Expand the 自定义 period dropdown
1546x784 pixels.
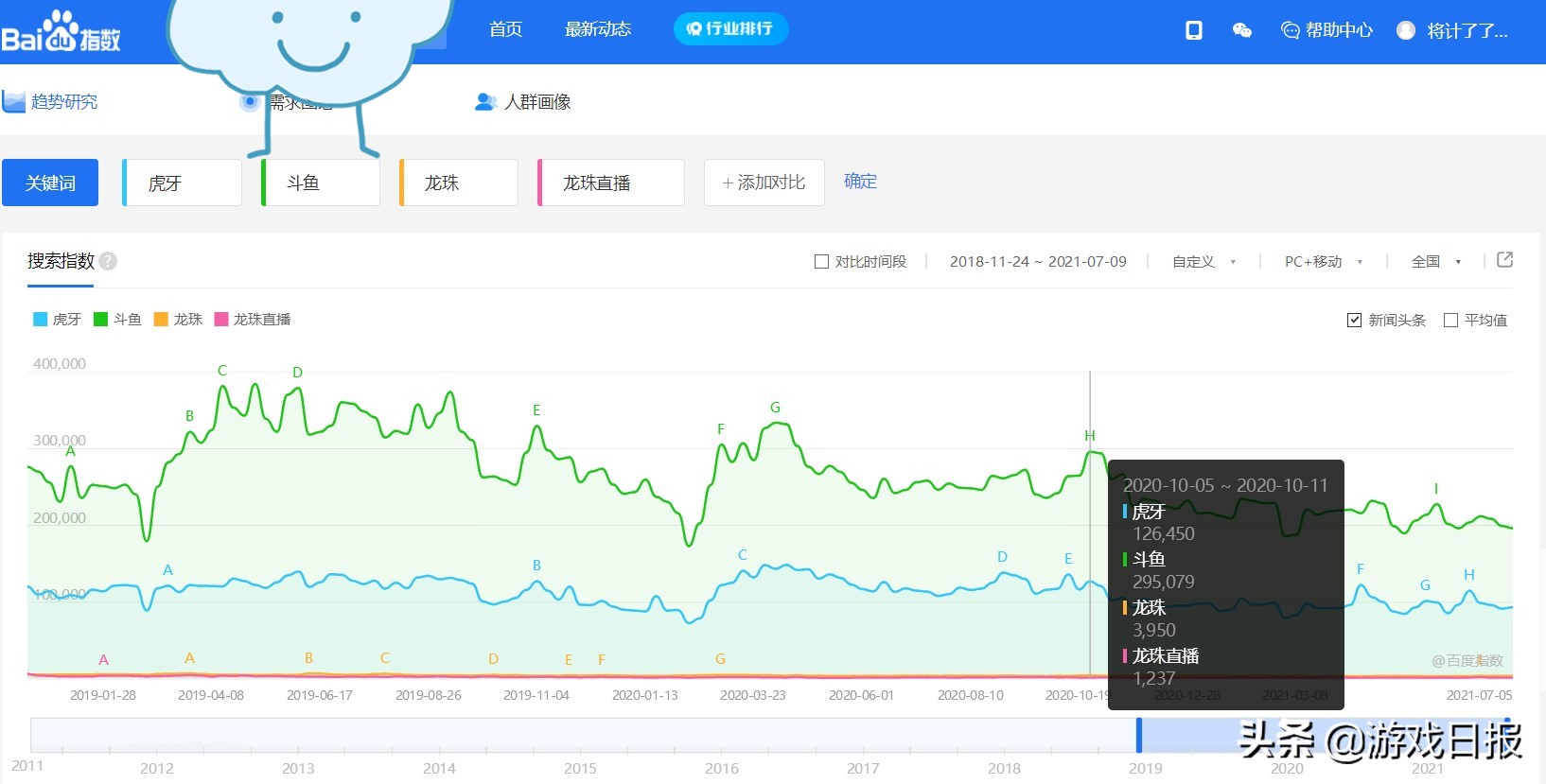click(x=1204, y=261)
